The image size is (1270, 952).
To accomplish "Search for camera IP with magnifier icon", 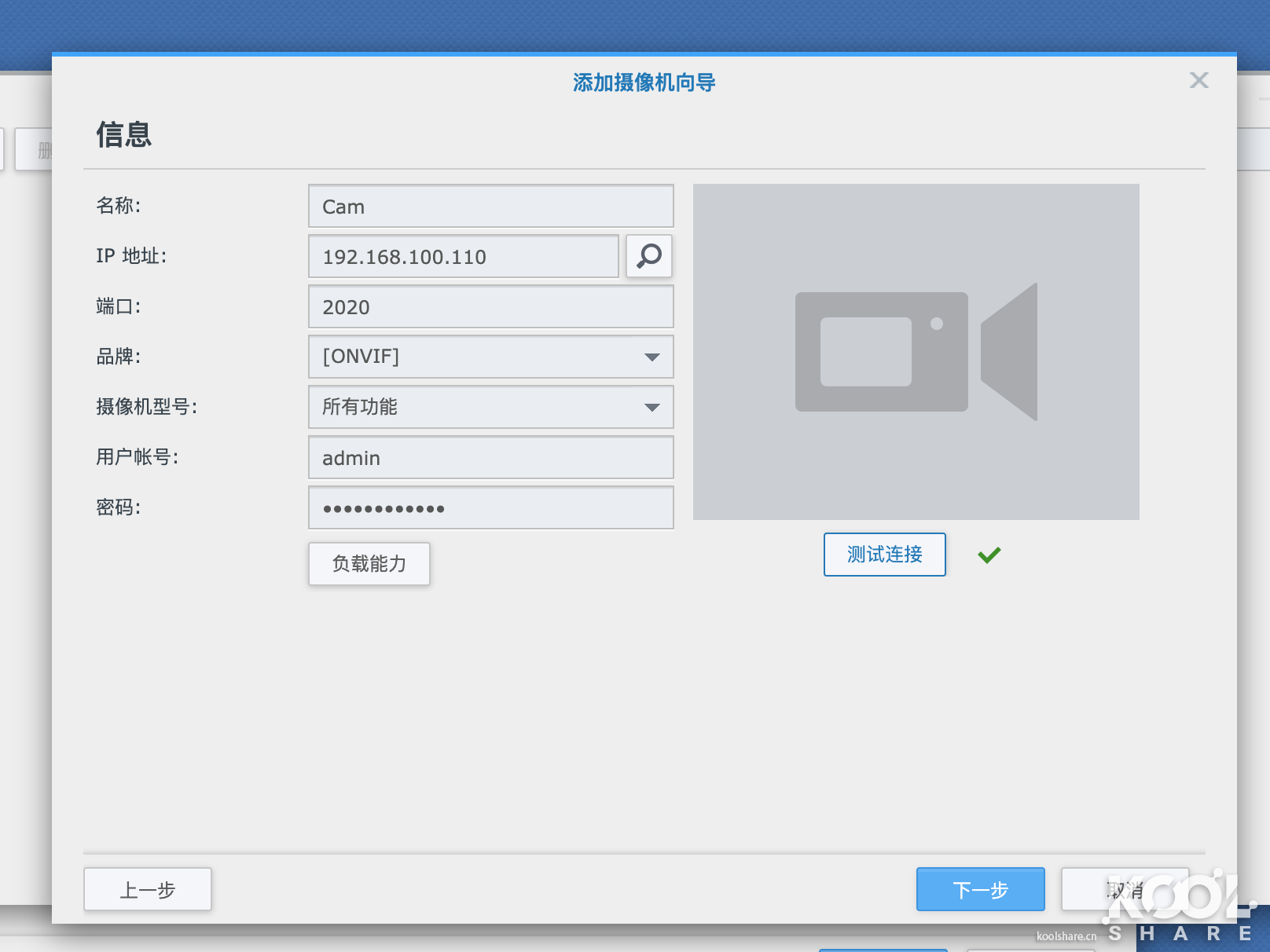I will 649,256.
